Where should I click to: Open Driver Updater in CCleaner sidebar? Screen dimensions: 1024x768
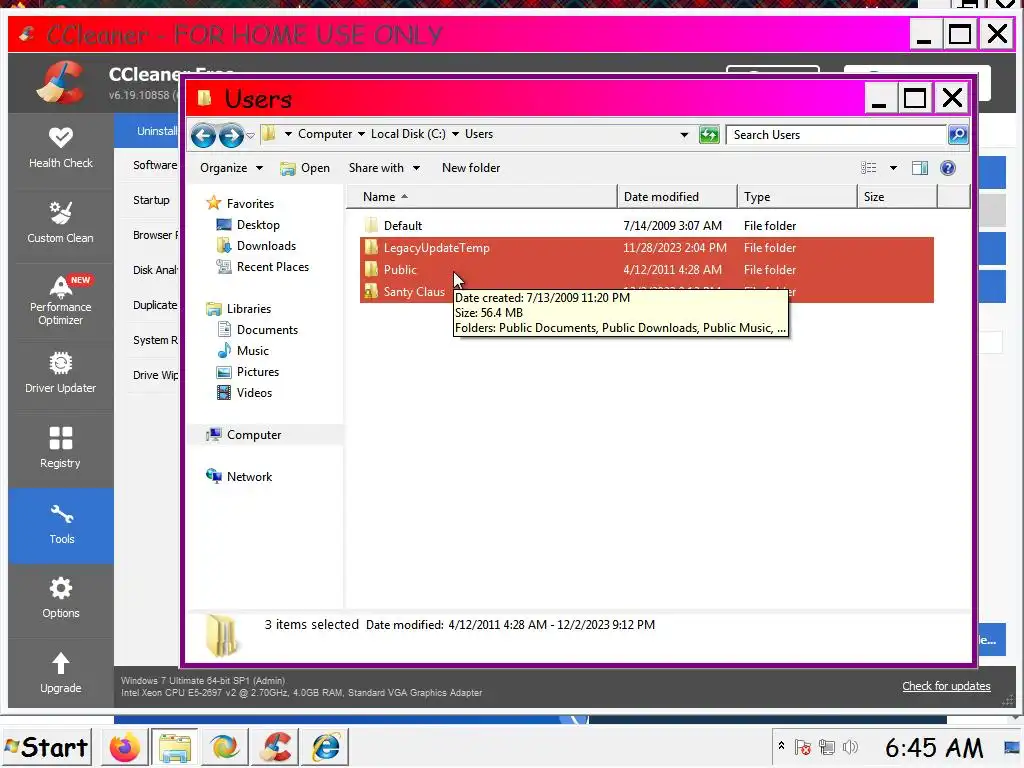61,373
